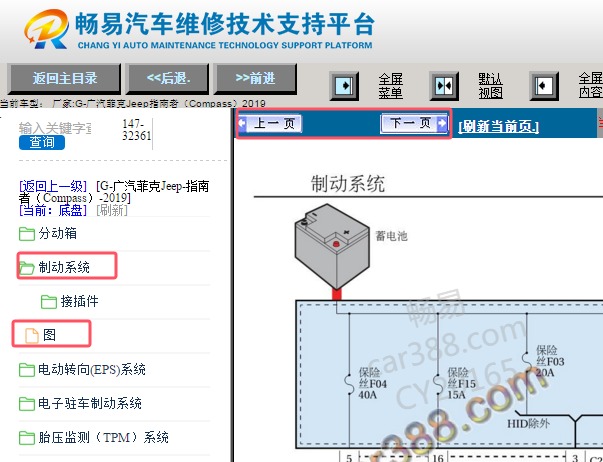Click the 刷新当前页 link
This screenshot has width=603, height=462.
pos(498,126)
